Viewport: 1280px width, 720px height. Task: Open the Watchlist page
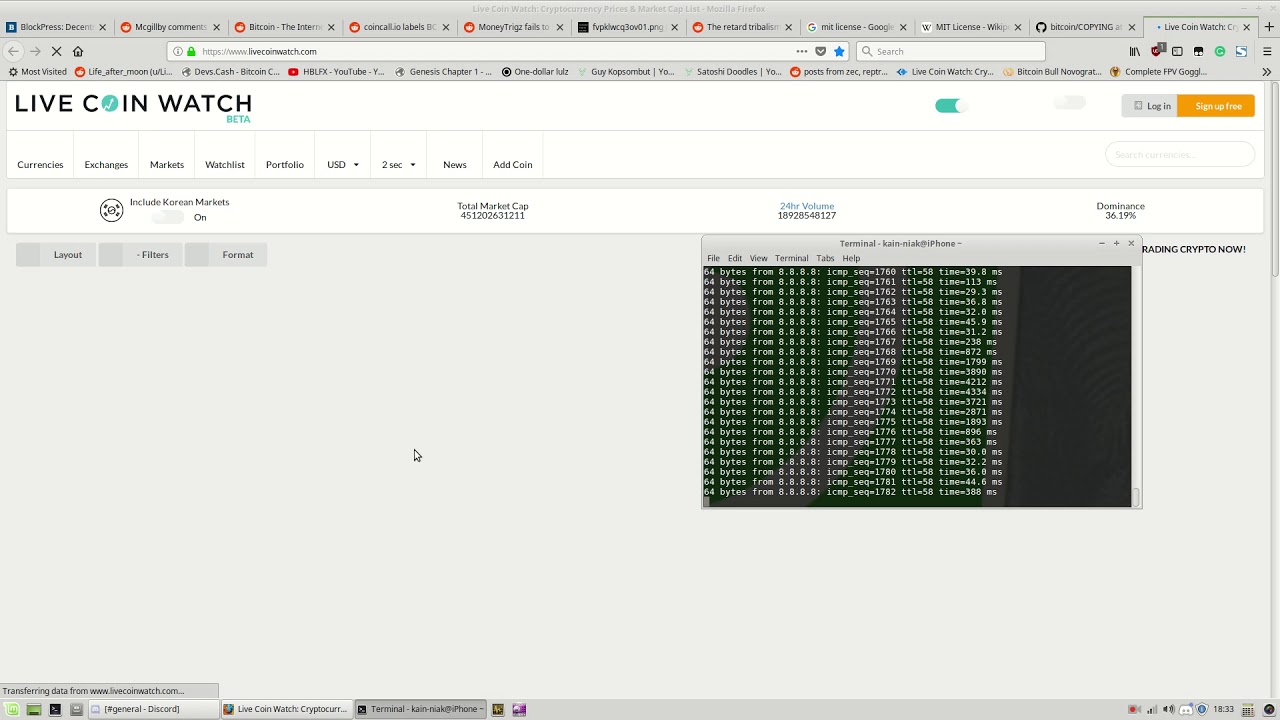click(225, 165)
